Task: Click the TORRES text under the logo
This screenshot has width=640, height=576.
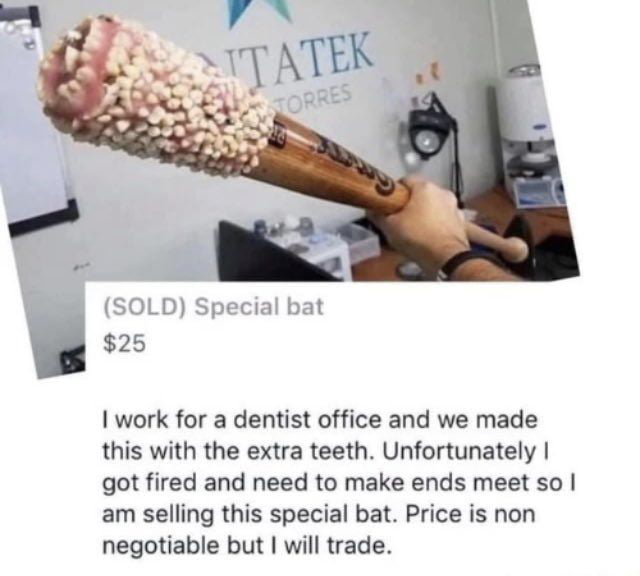Action: (314, 99)
